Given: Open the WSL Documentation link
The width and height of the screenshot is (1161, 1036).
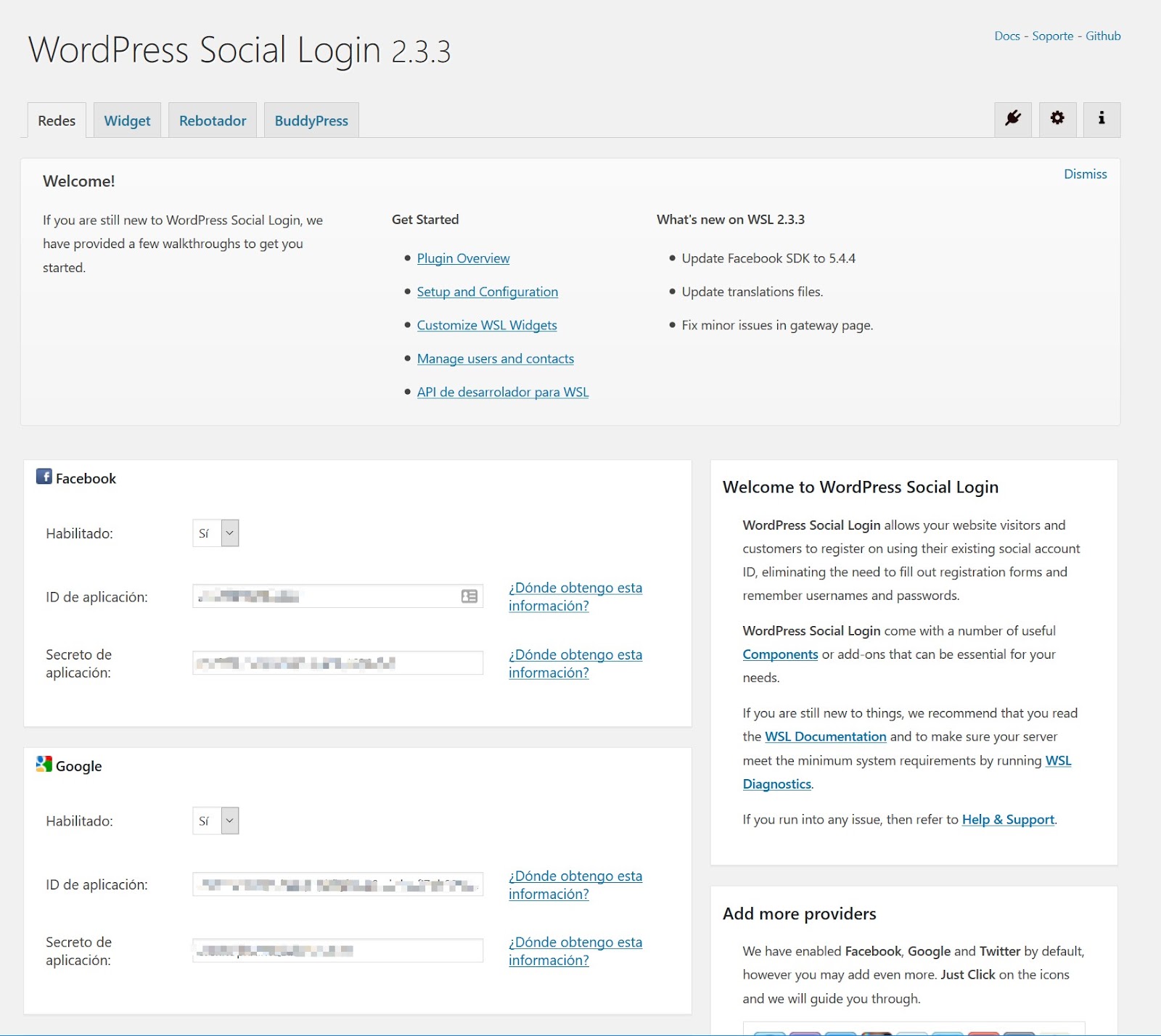Looking at the screenshot, I should click(x=826, y=736).
